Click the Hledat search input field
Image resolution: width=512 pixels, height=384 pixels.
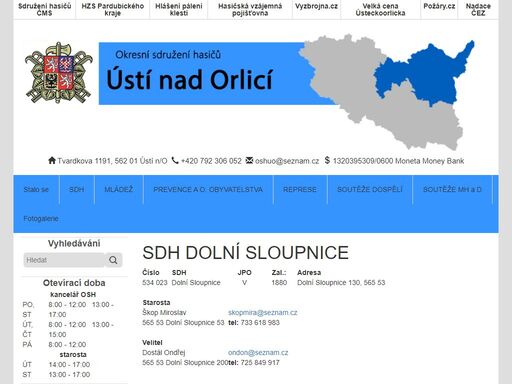(x=64, y=260)
